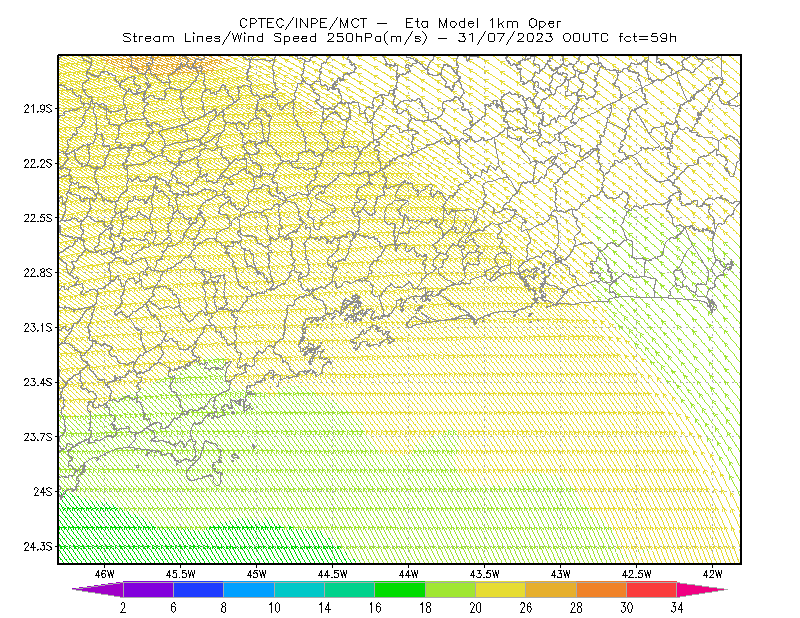Click the 42W longitude axis label
The image size is (800, 618).
click(x=713, y=574)
